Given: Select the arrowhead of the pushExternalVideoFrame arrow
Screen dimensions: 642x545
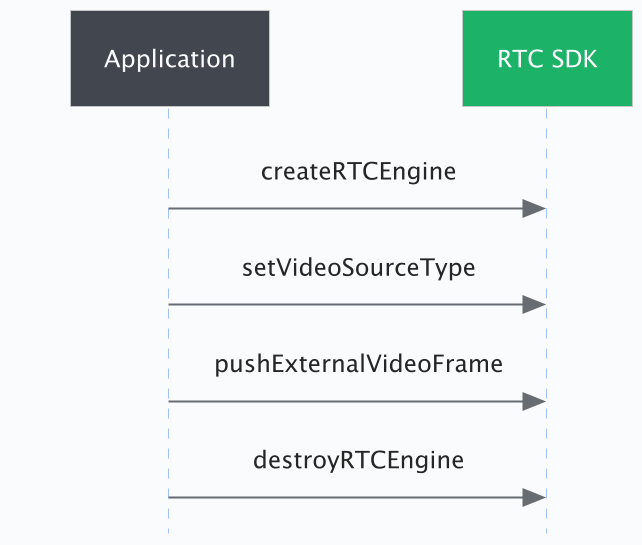Looking at the screenshot, I should point(534,401).
